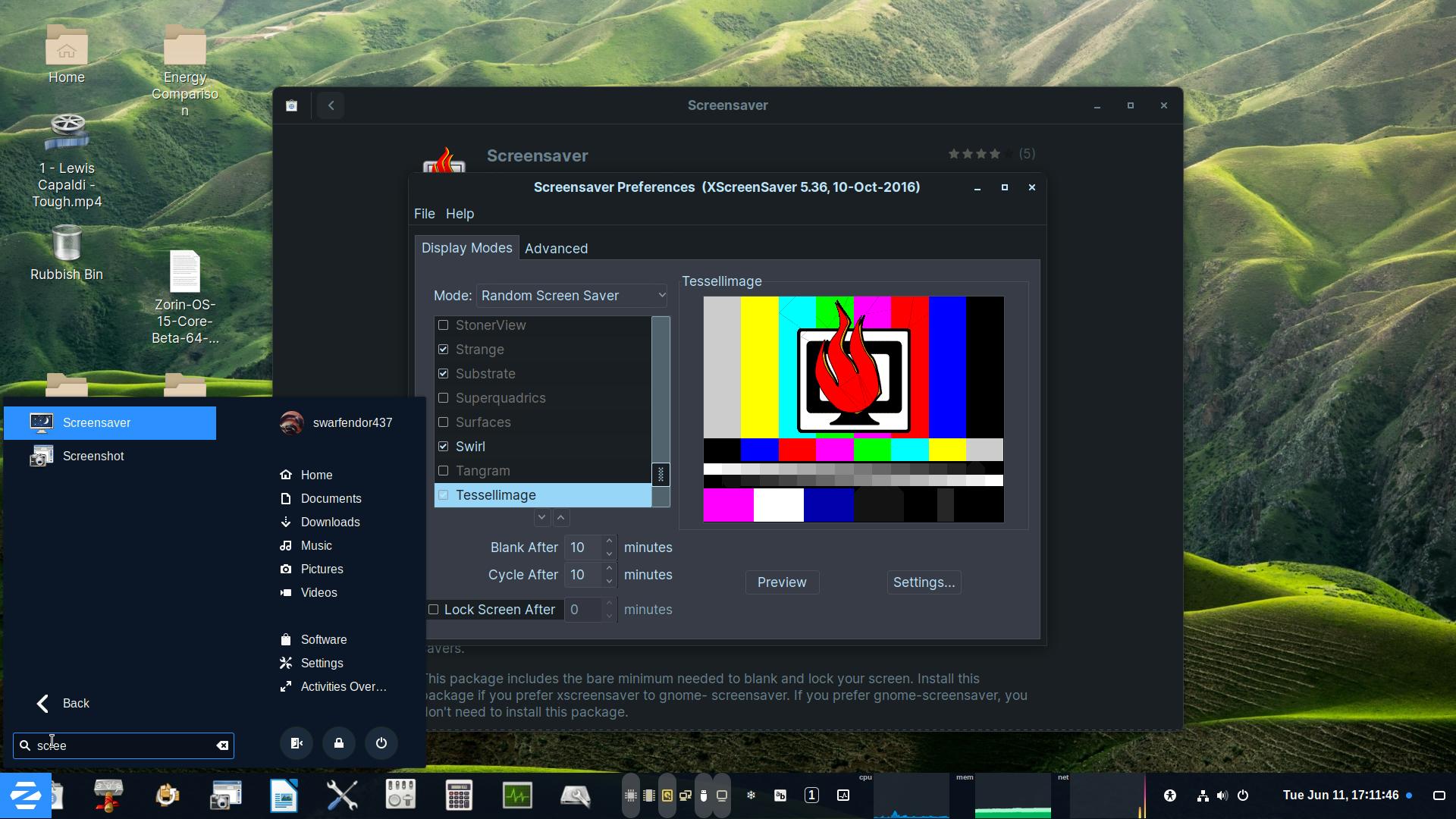Increase the Blank After minutes value

pos(609,541)
